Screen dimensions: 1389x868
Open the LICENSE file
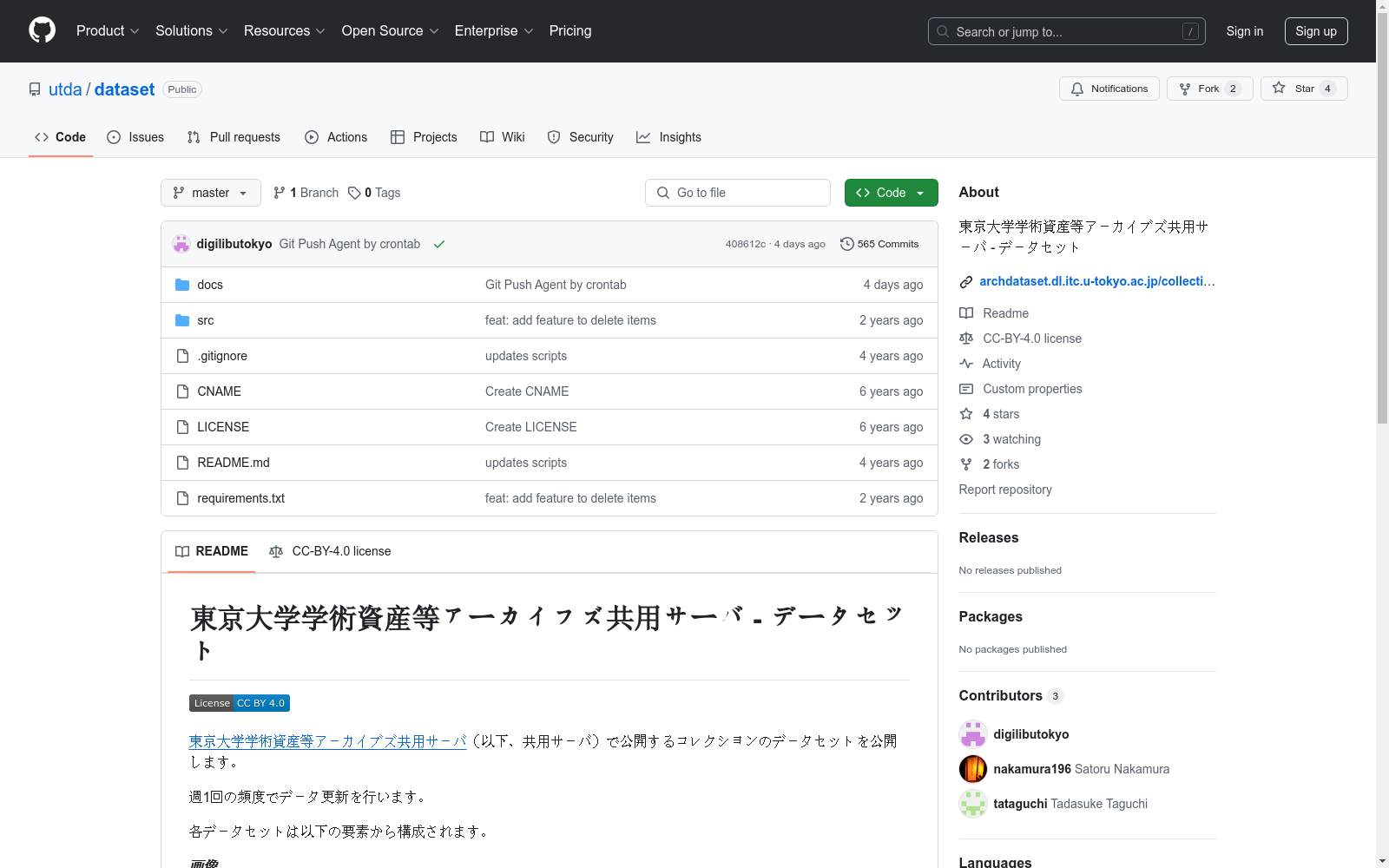[223, 427]
